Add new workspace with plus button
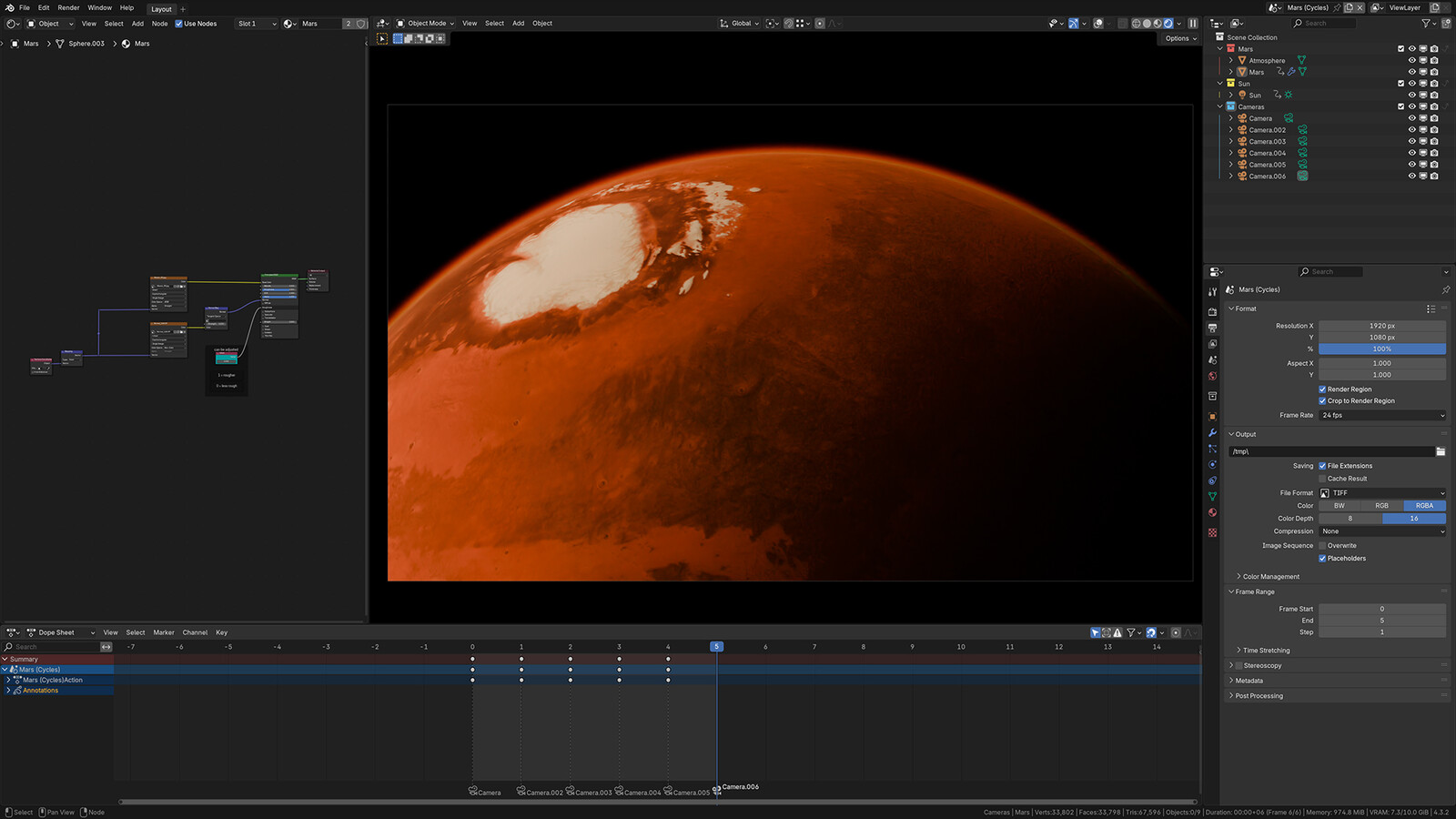 pyautogui.click(x=183, y=9)
